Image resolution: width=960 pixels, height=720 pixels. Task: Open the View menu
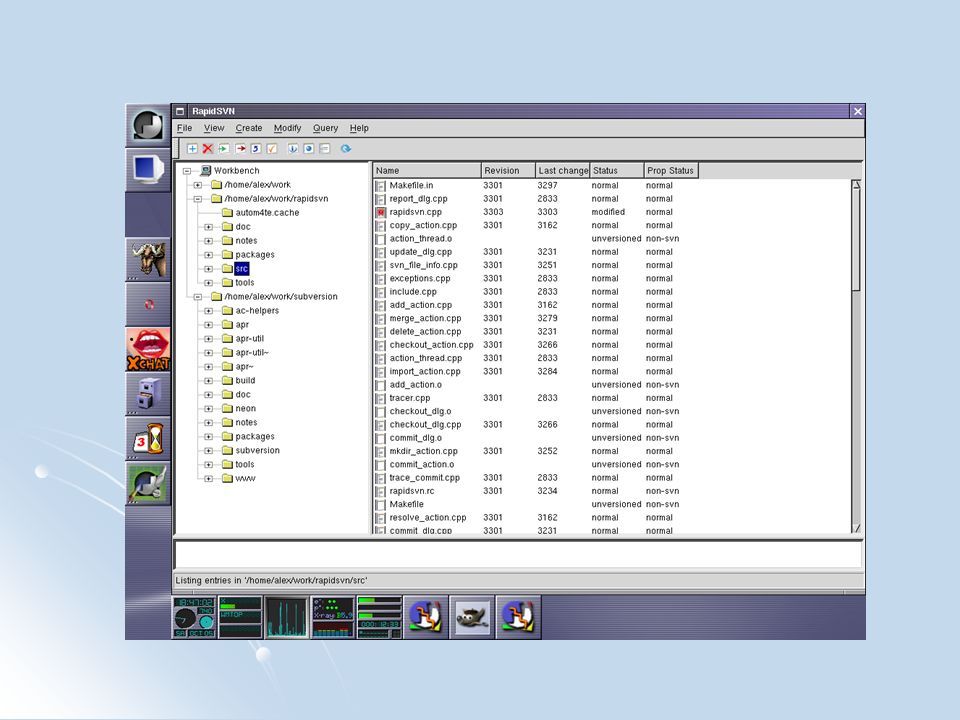(x=214, y=128)
